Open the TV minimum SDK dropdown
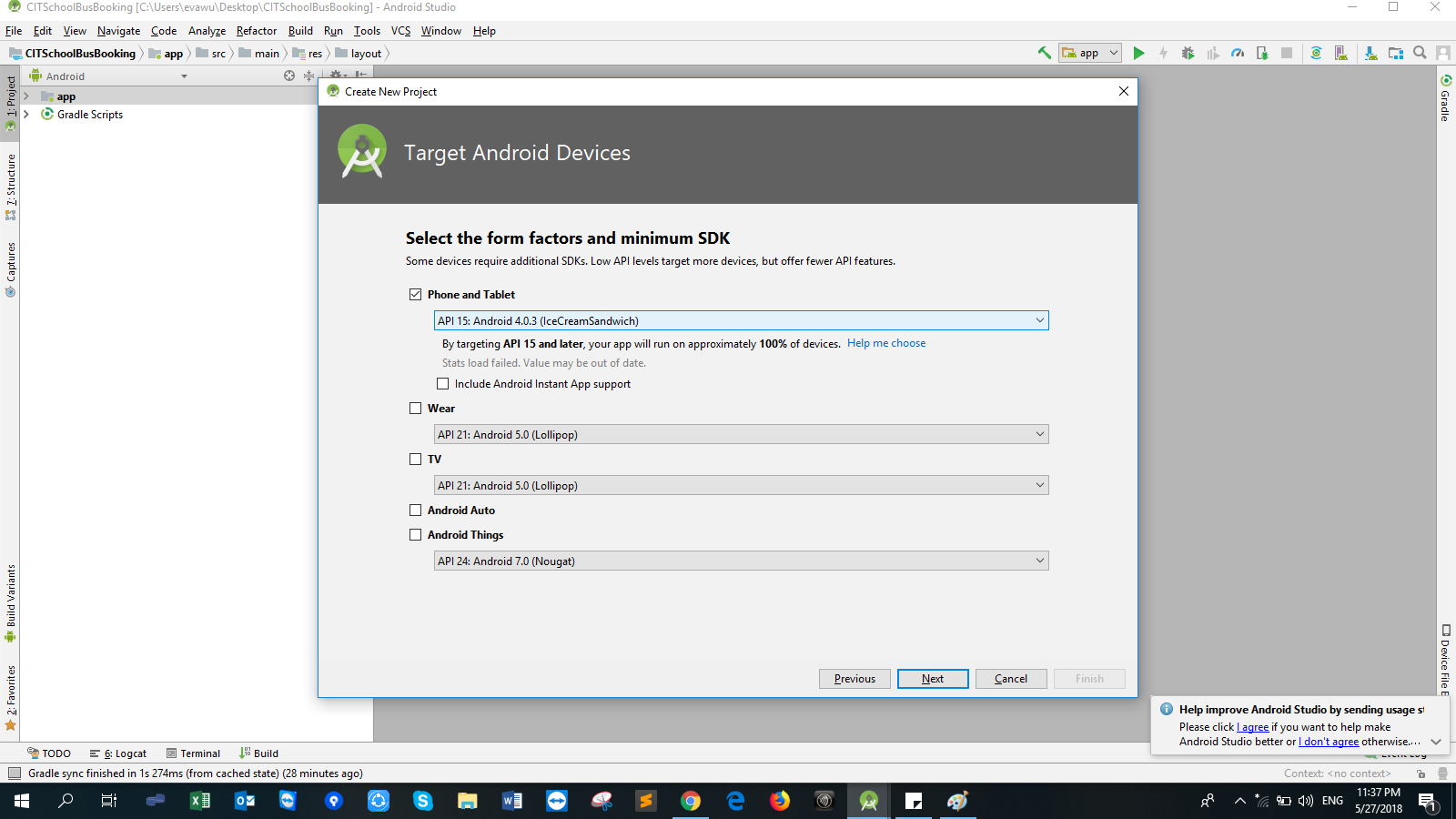Image resolution: width=1456 pixels, height=819 pixels. (741, 485)
